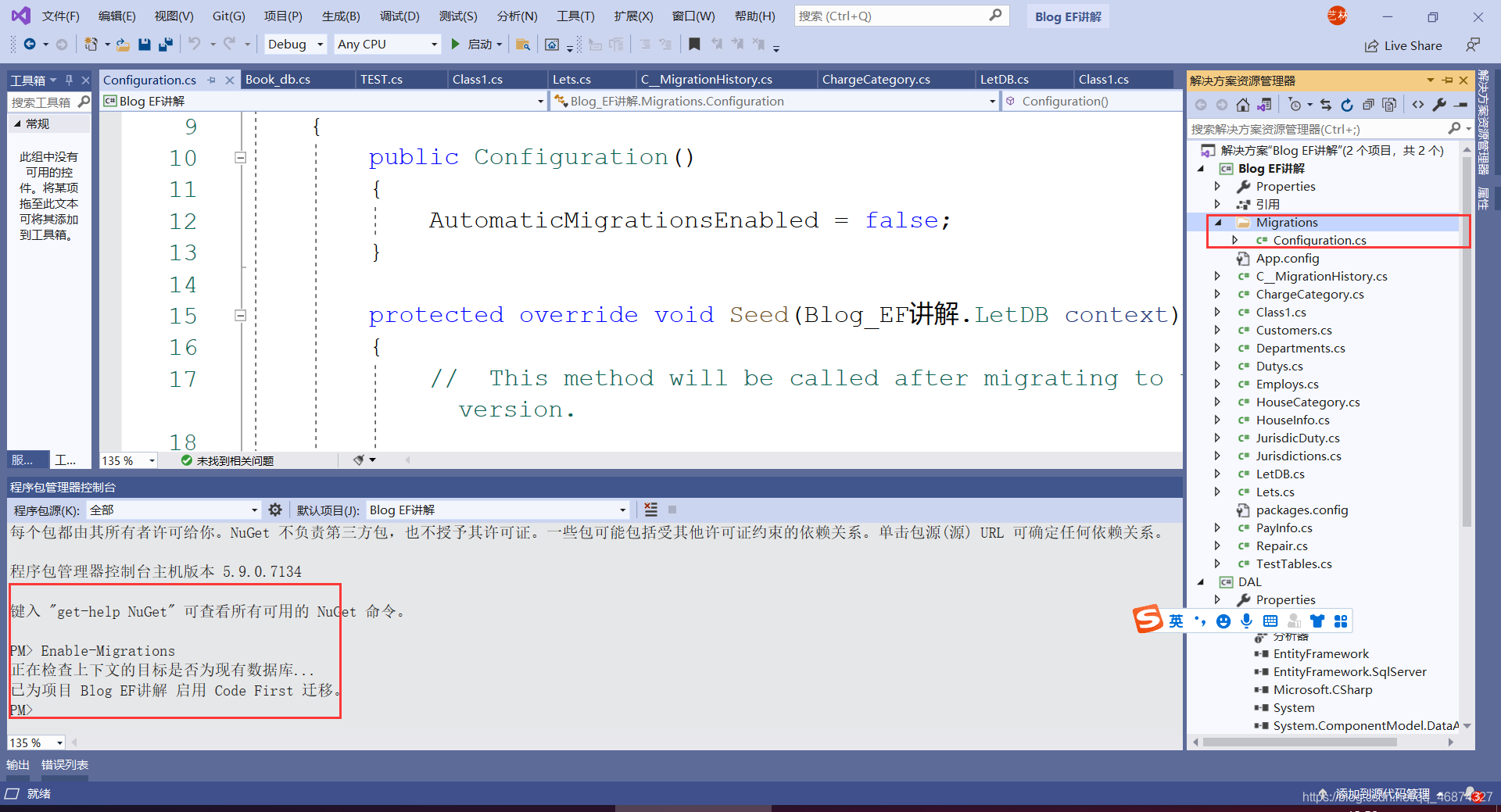1501x812 pixels.
Task: Clear the Package Manager Console output
Action: pyautogui.click(x=650, y=510)
